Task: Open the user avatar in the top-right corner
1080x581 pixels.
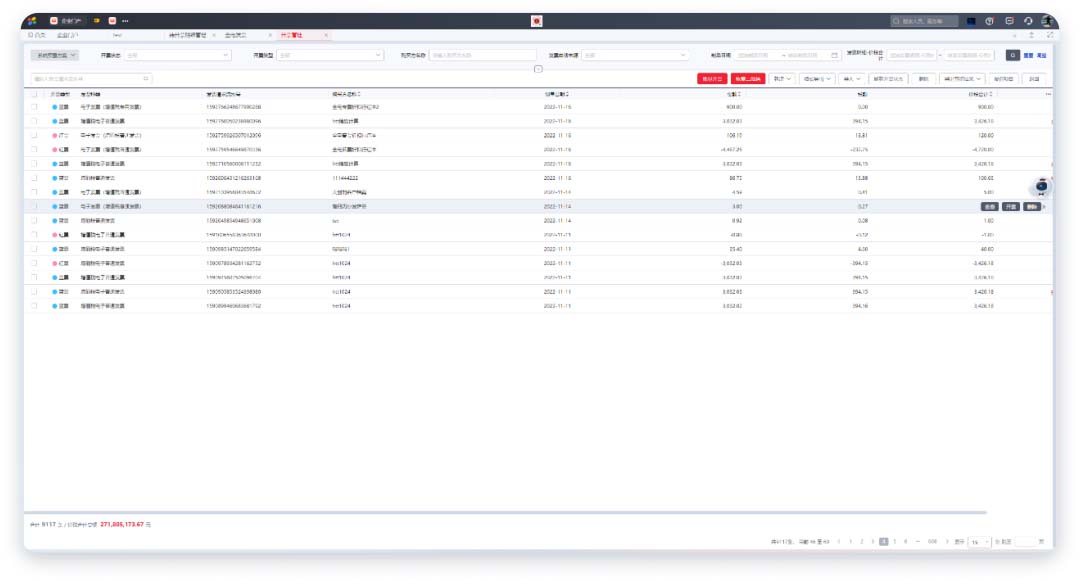Action: tap(1047, 21)
